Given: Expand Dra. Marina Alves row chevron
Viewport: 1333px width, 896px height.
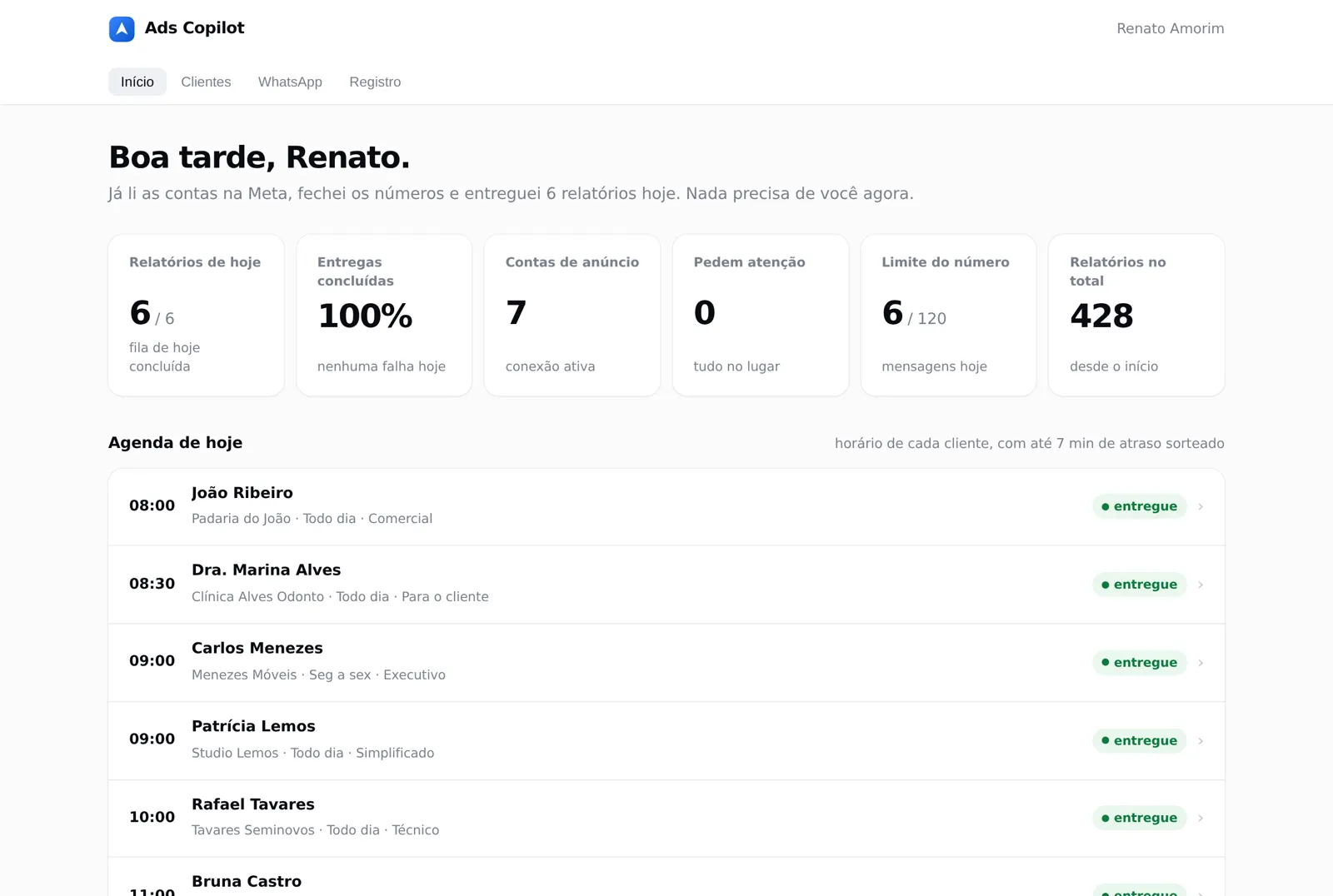Looking at the screenshot, I should 1201,585.
